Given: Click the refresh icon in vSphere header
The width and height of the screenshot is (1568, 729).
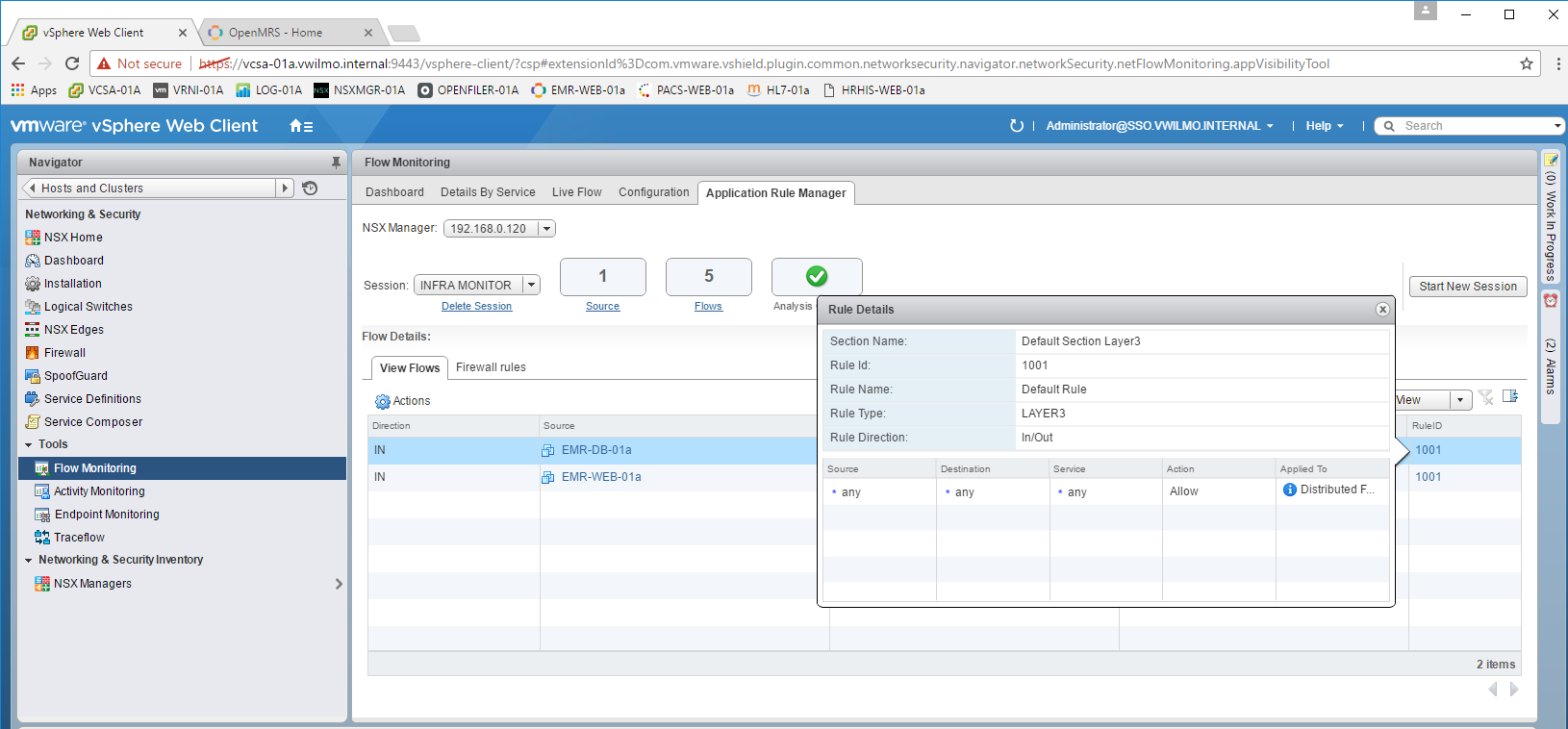Looking at the screenshot, I should (1016, 126).
